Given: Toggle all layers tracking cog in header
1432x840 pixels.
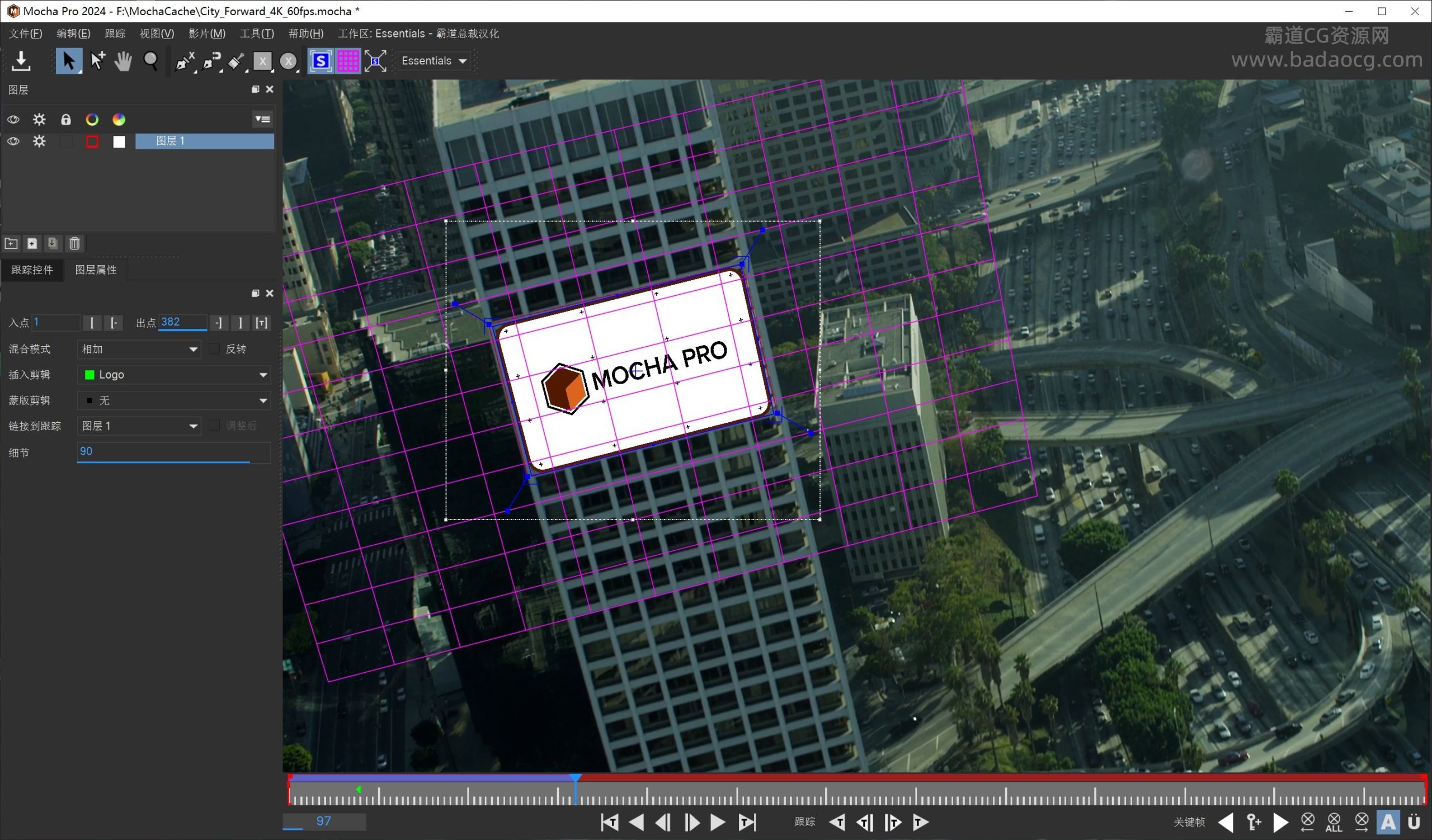Looking at the screenshot, I should point(39,119).
